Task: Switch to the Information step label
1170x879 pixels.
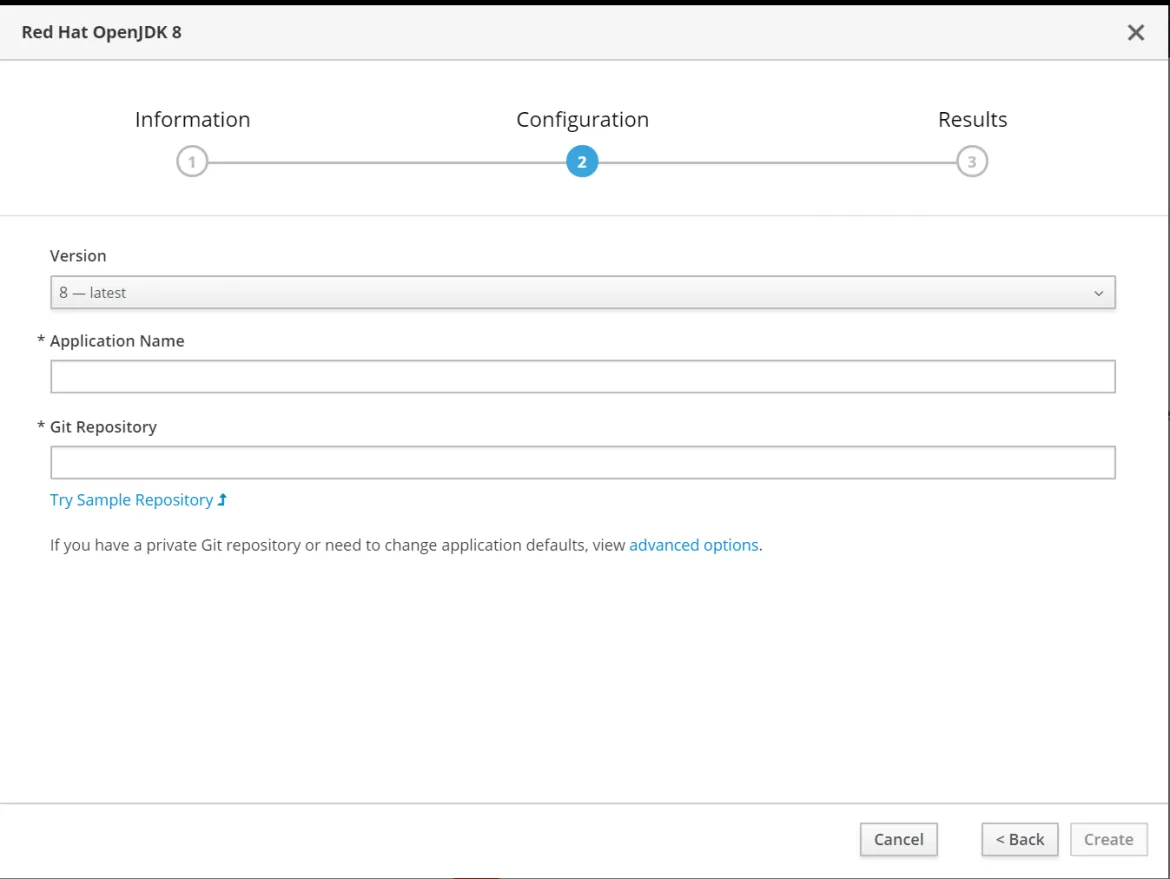Action: point(192,119)
